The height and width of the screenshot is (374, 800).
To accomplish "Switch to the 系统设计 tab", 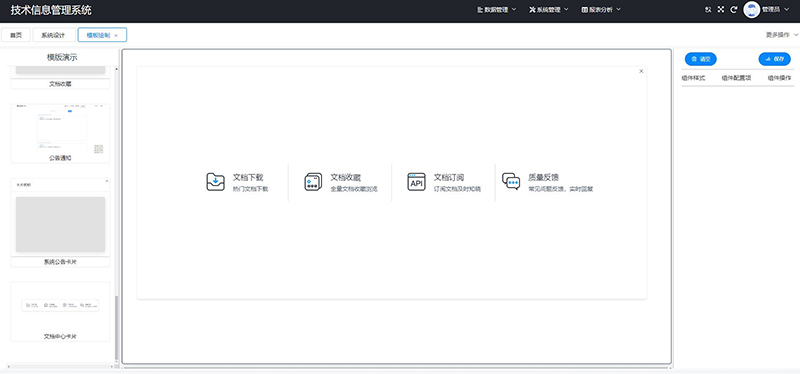I will coord(54,35).
